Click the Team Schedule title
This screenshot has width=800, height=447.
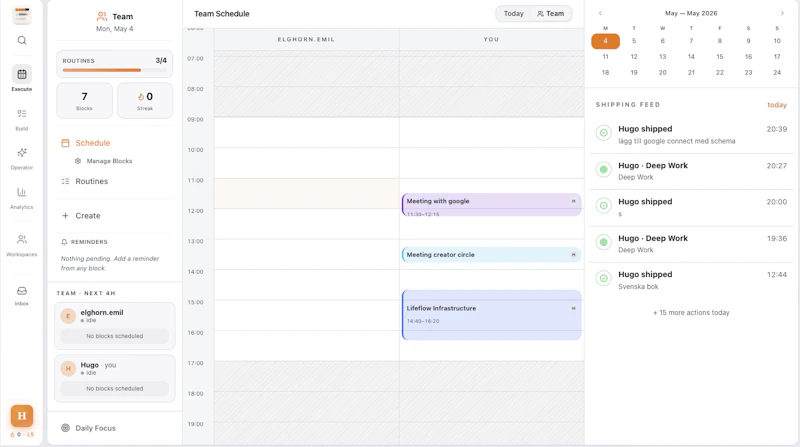221,14
